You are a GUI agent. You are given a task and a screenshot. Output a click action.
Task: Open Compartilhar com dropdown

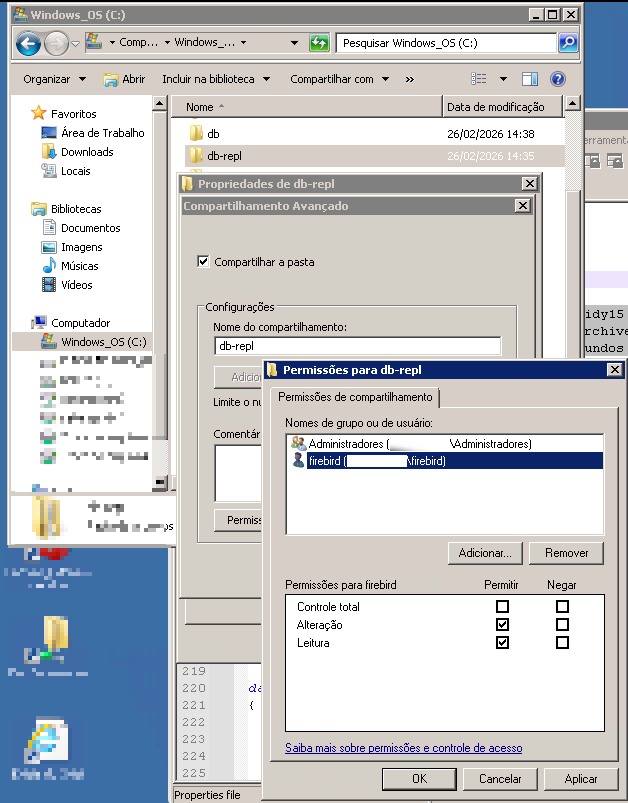click(340, 79)
